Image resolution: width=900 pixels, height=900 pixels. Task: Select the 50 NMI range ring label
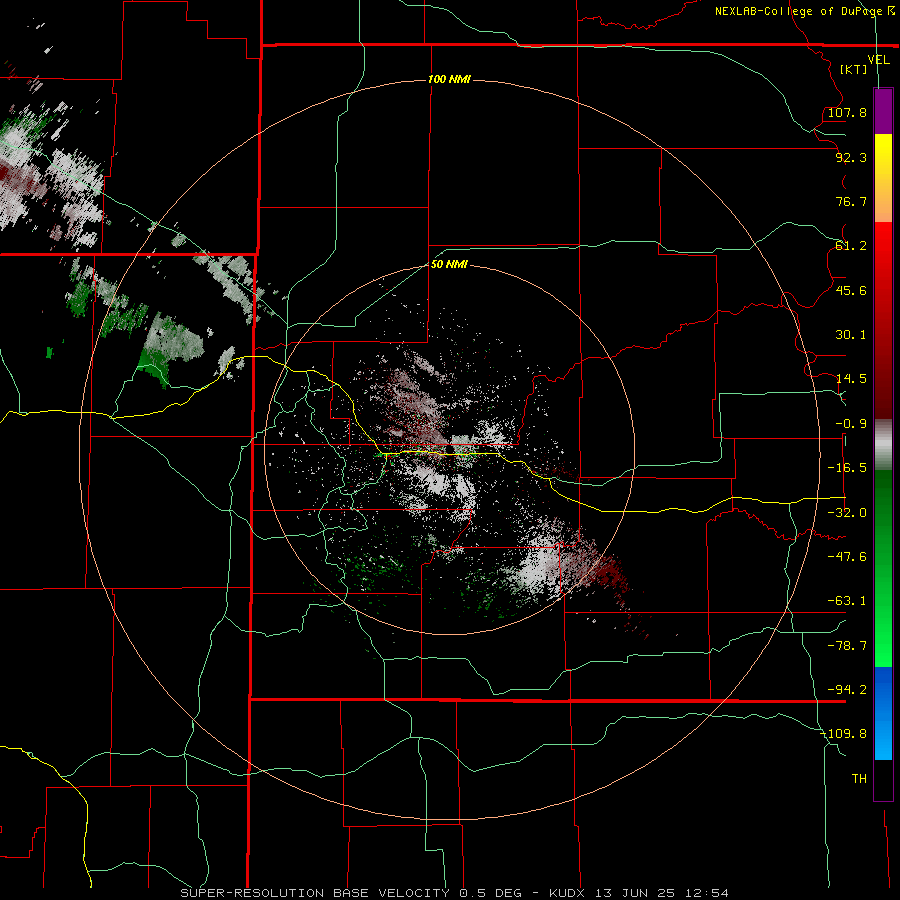(449, 264)
